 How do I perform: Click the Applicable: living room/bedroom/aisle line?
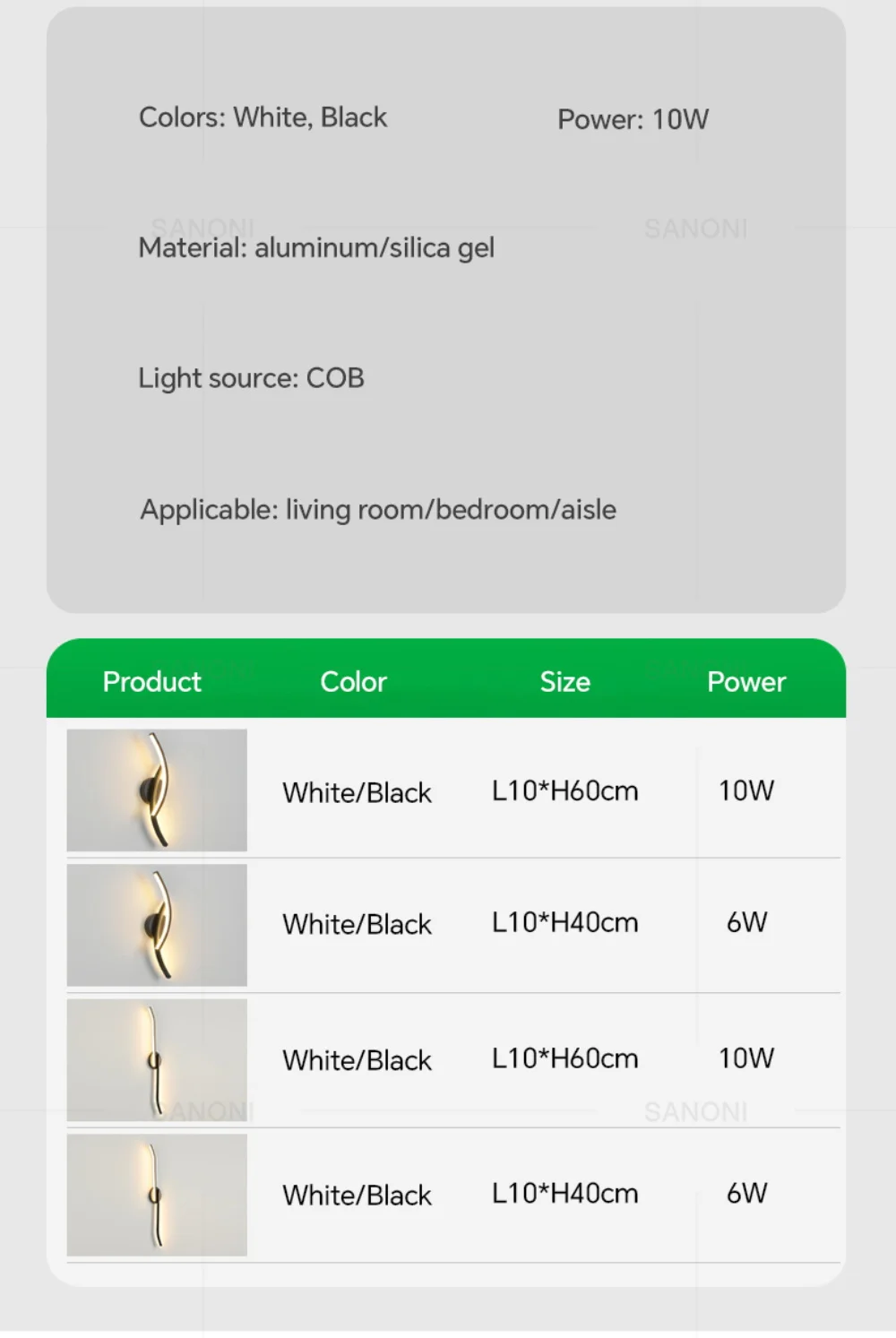pos(378,510)
